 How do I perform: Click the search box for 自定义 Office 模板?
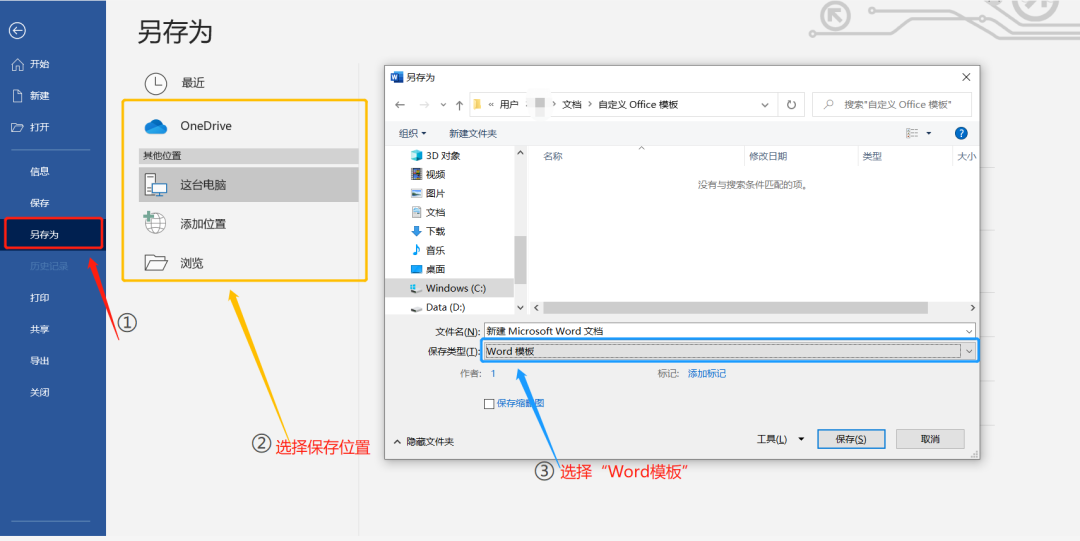pyautogui.click(x=892, y=105)
